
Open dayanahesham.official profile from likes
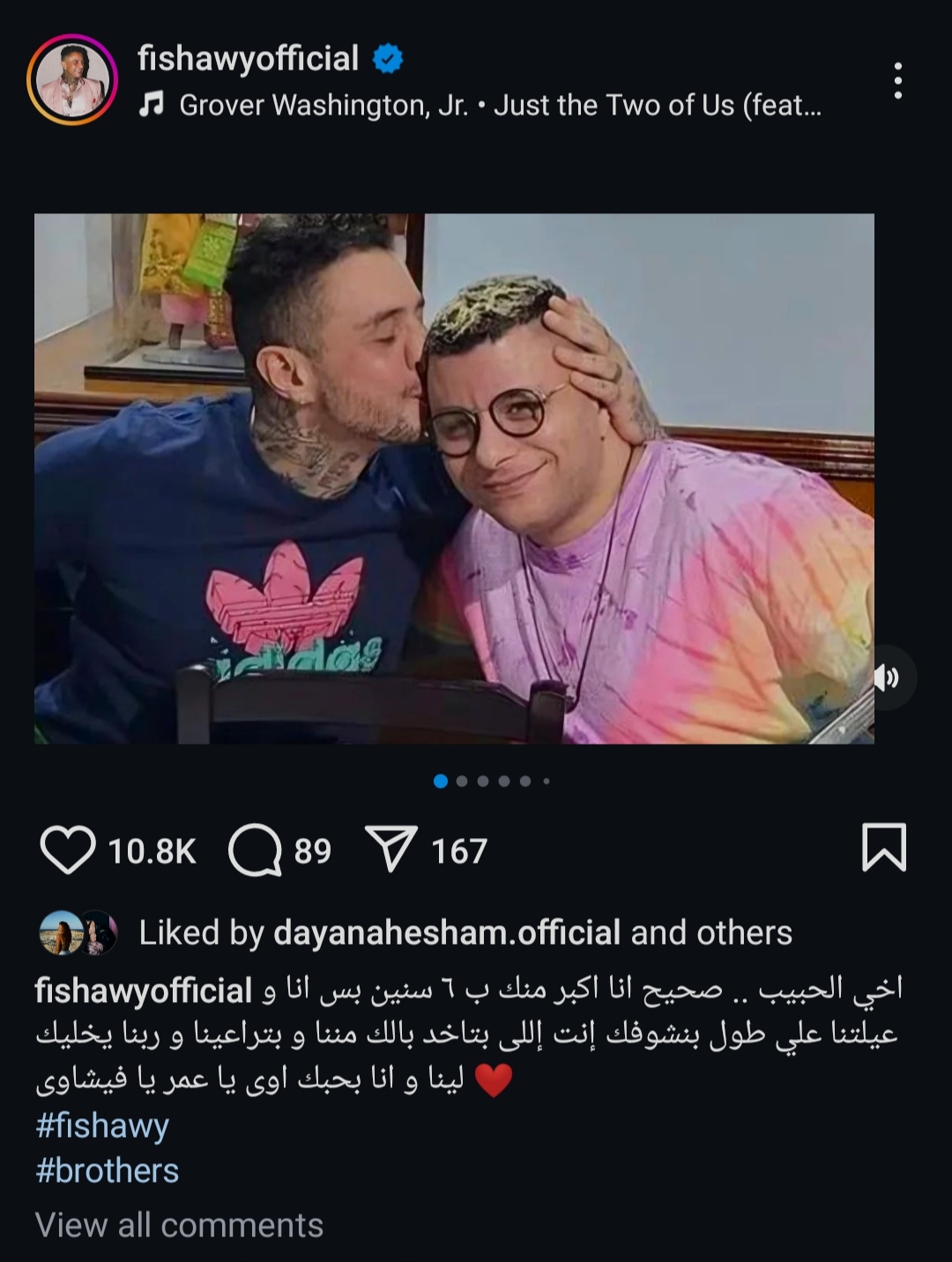[x=447, y=932]
